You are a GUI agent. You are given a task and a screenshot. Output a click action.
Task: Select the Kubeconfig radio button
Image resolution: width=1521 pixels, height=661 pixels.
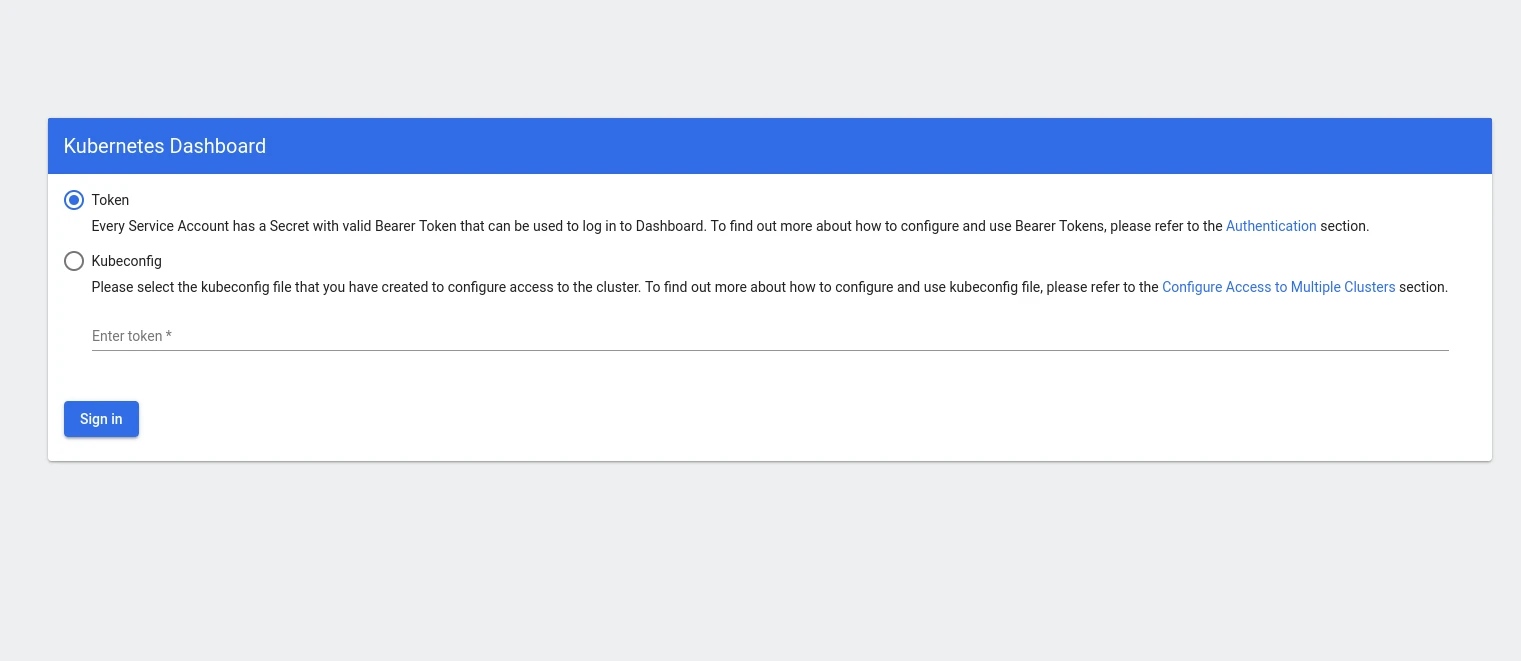74,261
